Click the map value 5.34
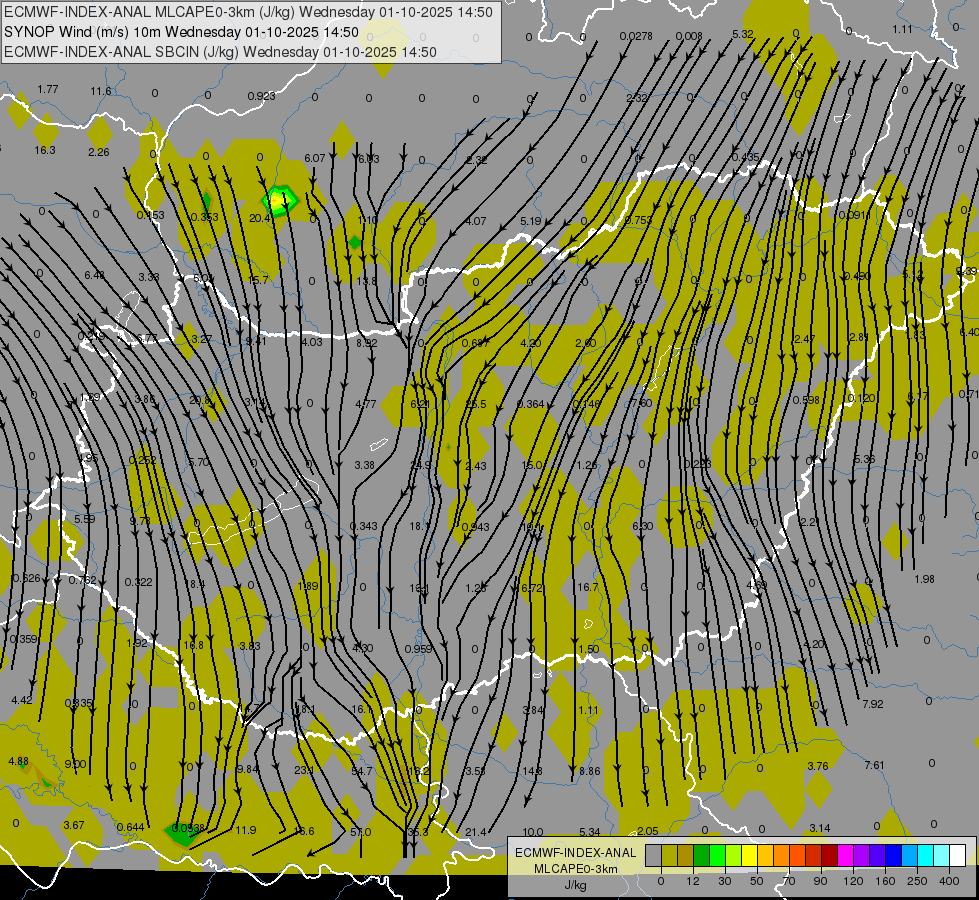 589,832
